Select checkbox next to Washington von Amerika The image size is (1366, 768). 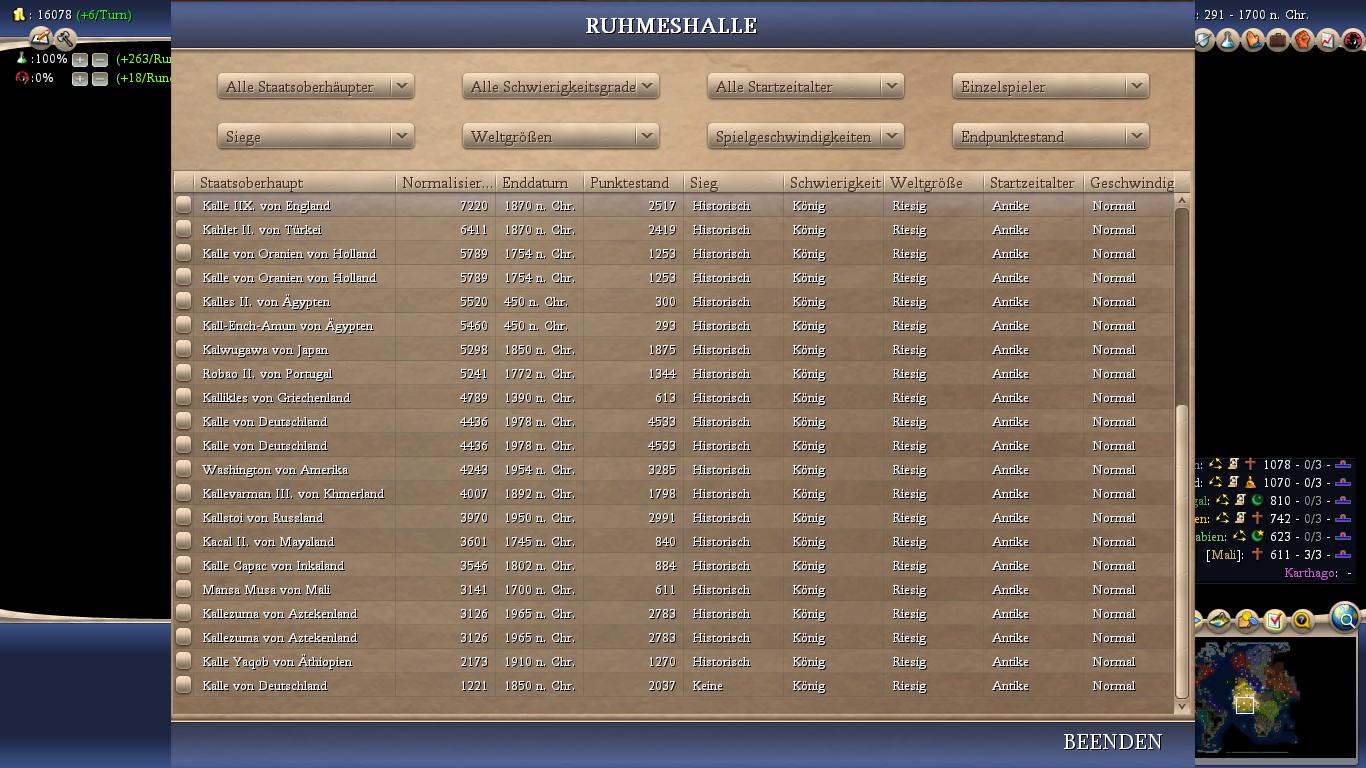(184, 469)
